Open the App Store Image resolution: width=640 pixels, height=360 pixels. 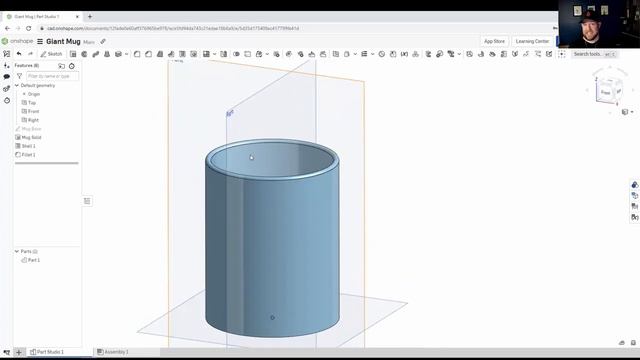(x=494, y=41)
